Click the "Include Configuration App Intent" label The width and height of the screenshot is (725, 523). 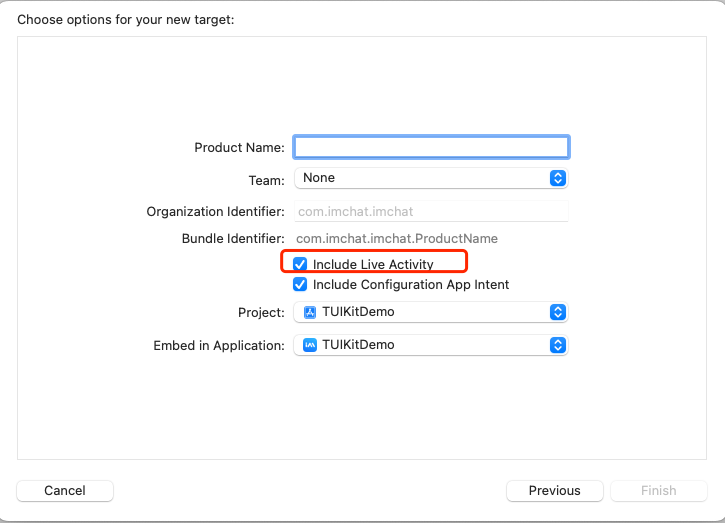[x=411, y=285]
